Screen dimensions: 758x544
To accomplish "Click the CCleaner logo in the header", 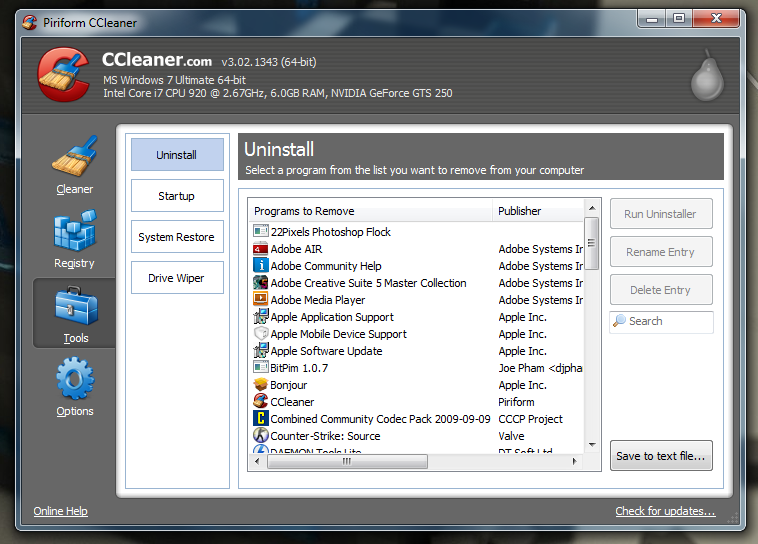I will pos(64,74).
